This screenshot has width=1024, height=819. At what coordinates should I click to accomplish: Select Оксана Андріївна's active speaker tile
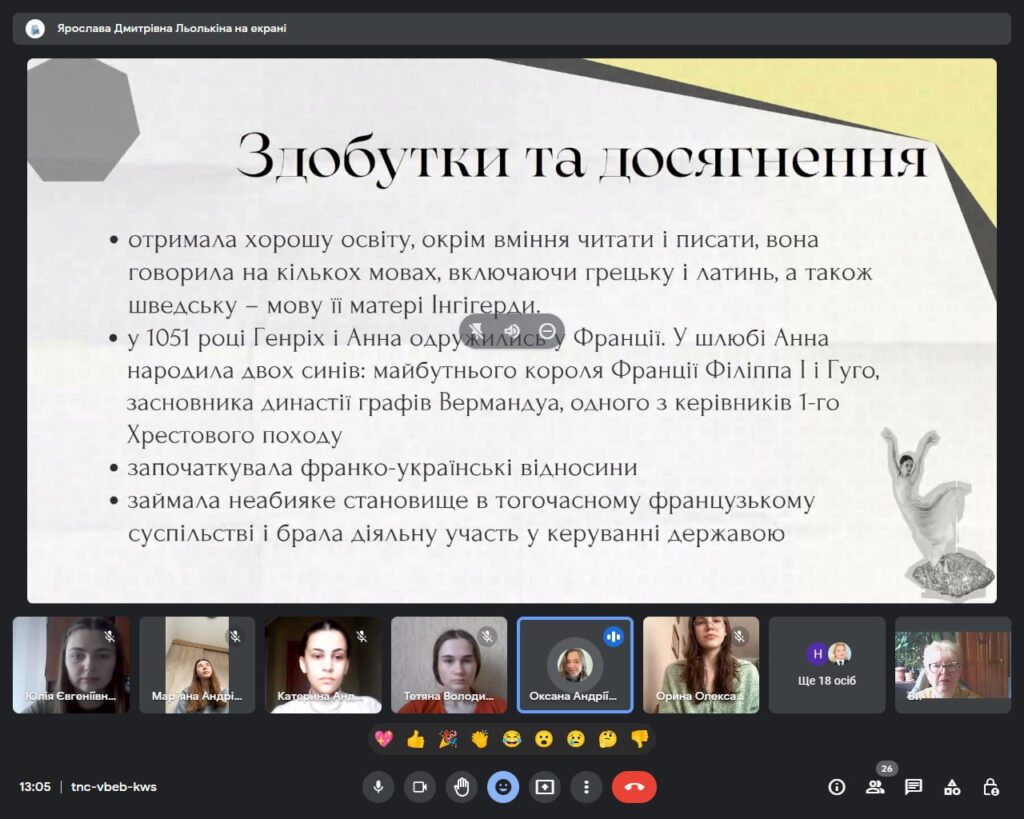click(x=575, y=664)
